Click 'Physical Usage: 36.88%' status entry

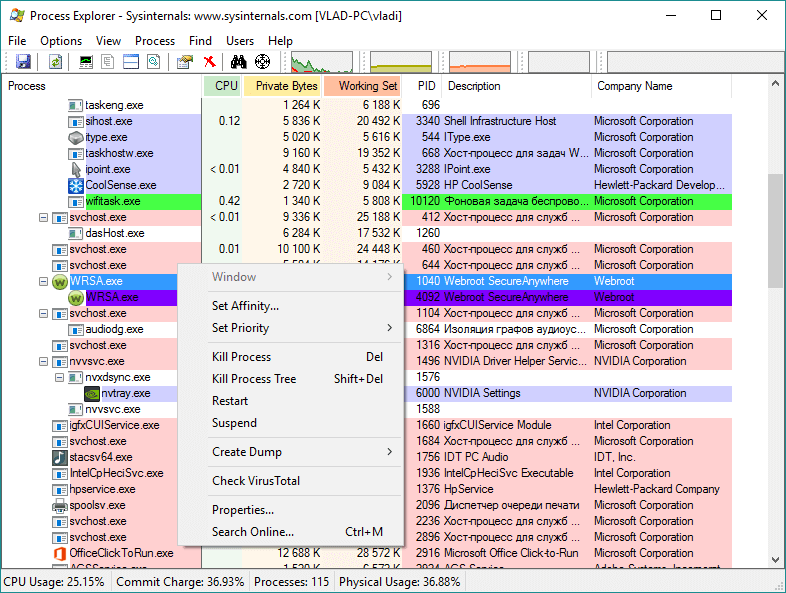400,582
